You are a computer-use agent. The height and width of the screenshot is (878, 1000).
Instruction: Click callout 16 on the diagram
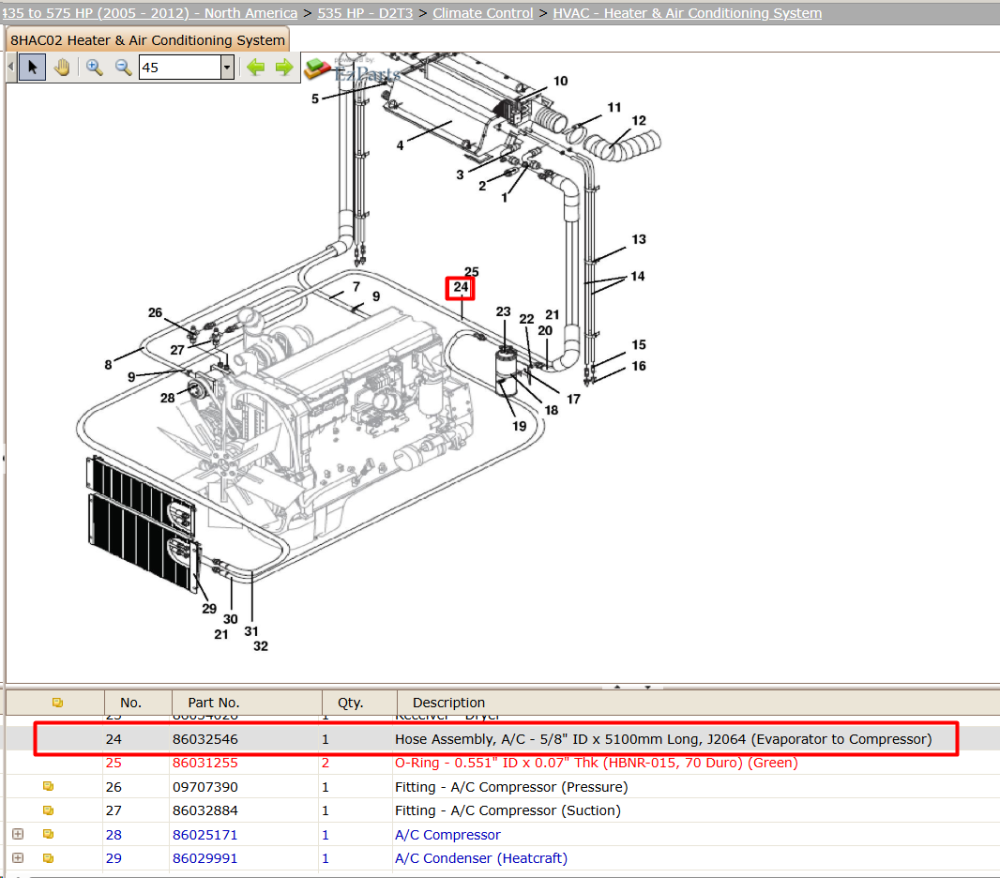(639, 366)
